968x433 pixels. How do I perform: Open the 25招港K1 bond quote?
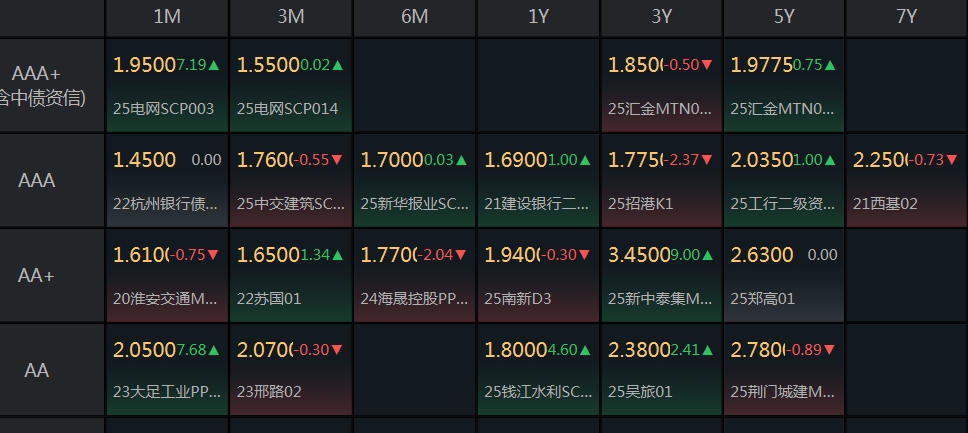click(661, 180)
